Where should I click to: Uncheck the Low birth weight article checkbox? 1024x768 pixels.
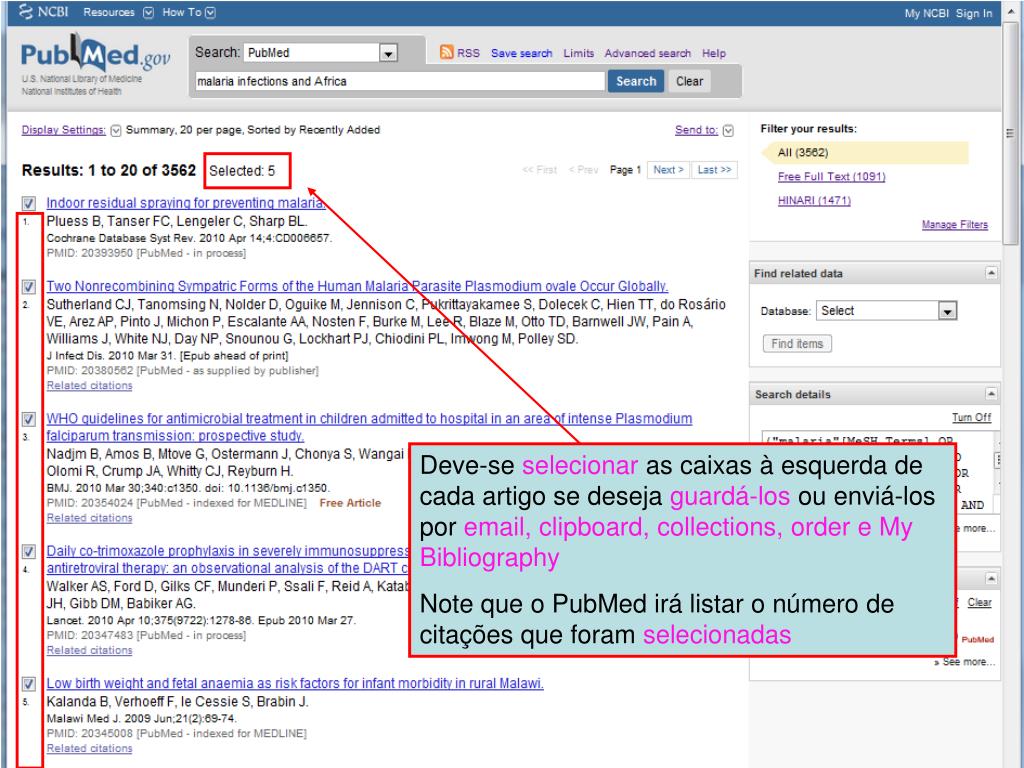29,684
